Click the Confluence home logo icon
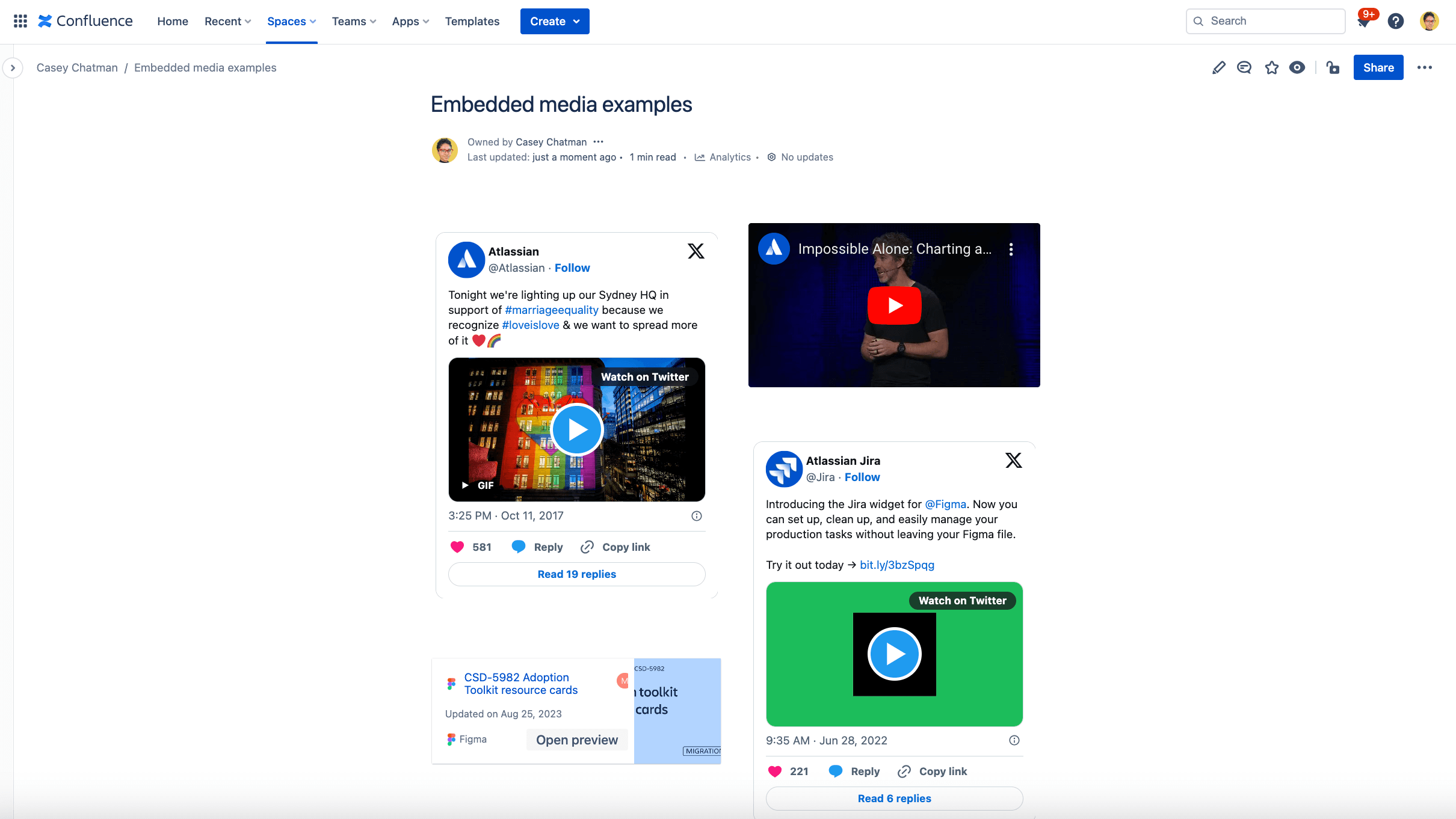This screenshot has height=819, width=1456. click(x=46, y=21)
